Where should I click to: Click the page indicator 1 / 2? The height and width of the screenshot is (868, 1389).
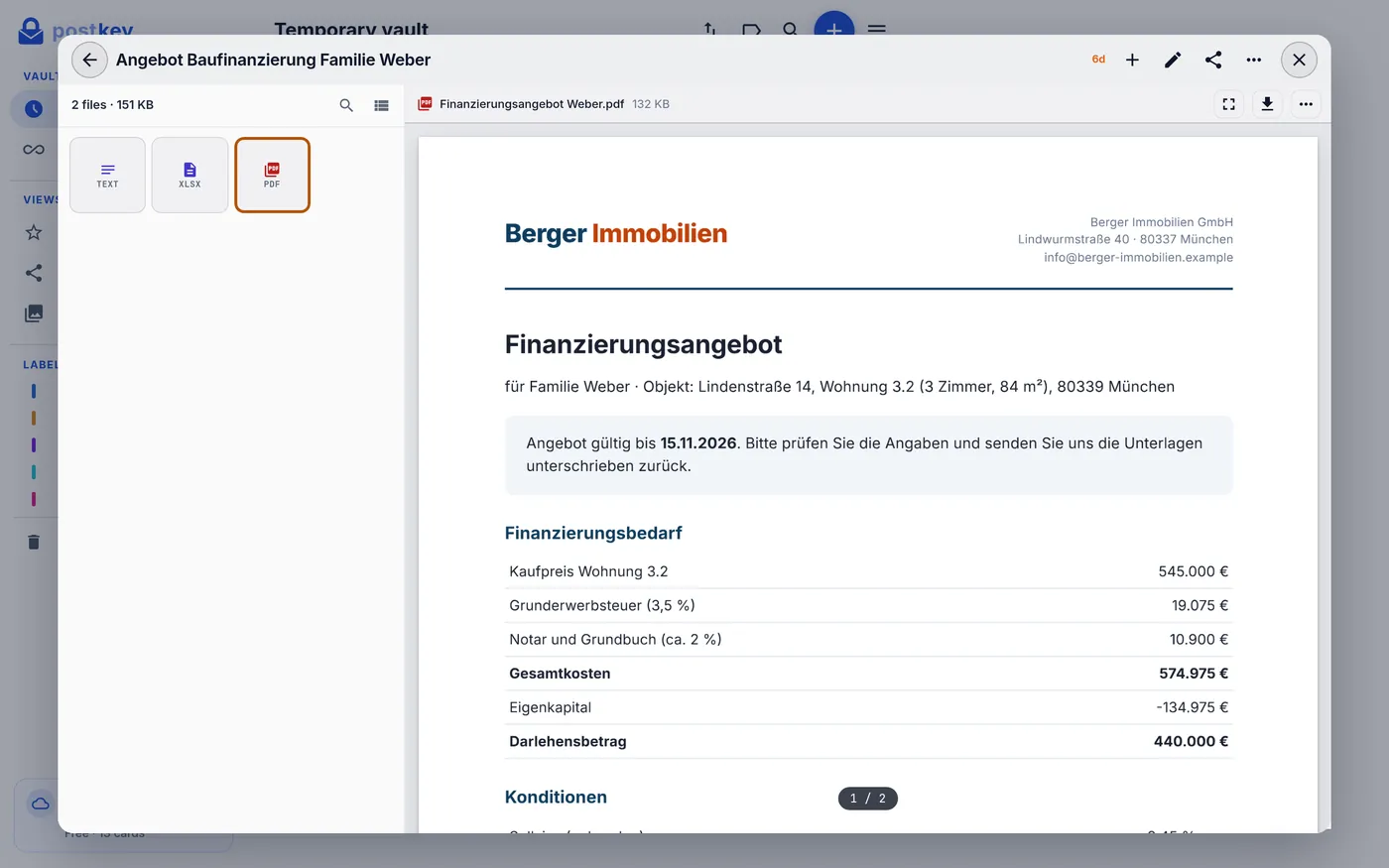868,799
